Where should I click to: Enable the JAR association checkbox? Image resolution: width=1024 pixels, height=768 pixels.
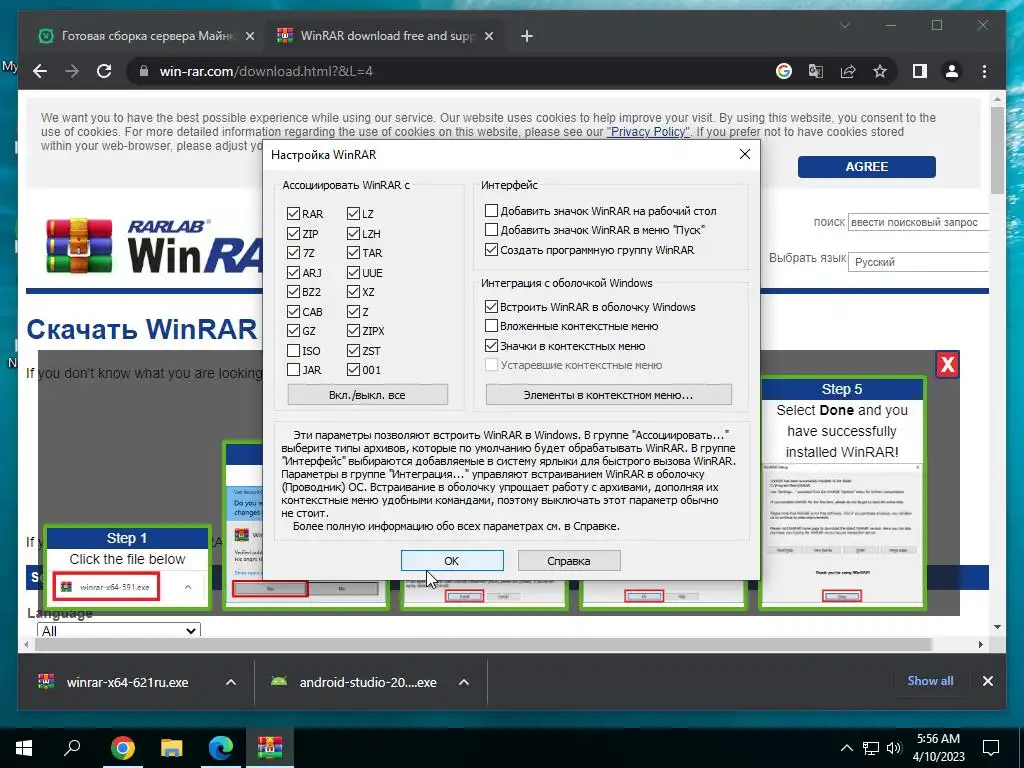[x=293, y=370]
